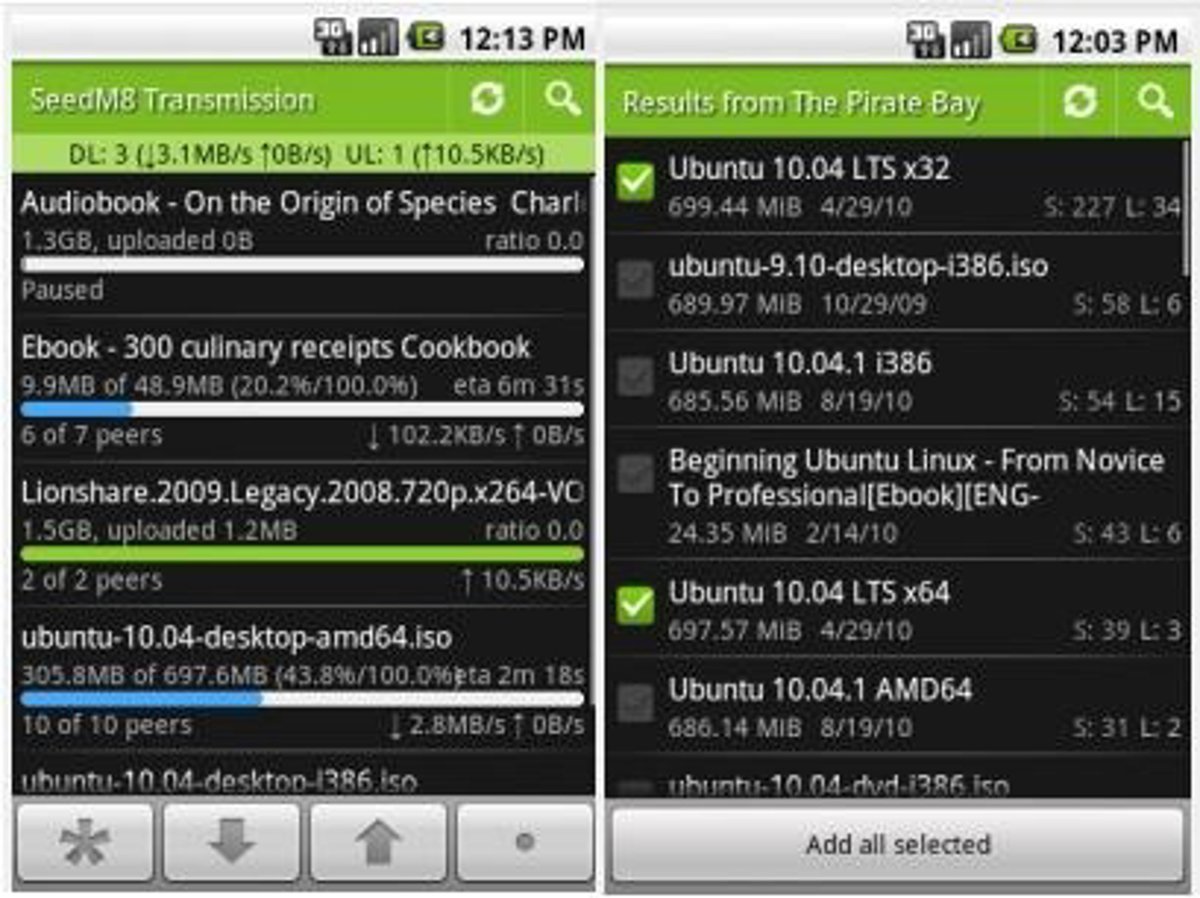The width and height of the screenshot is (1200, 898).
Task: Open the Ebook 300 culinary receipts torrent
Action: pyautogui.click(x=302, y=390)
